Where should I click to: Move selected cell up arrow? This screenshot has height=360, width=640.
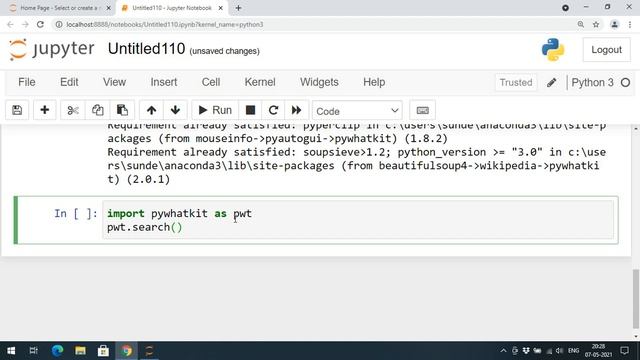tap(151, 110)
